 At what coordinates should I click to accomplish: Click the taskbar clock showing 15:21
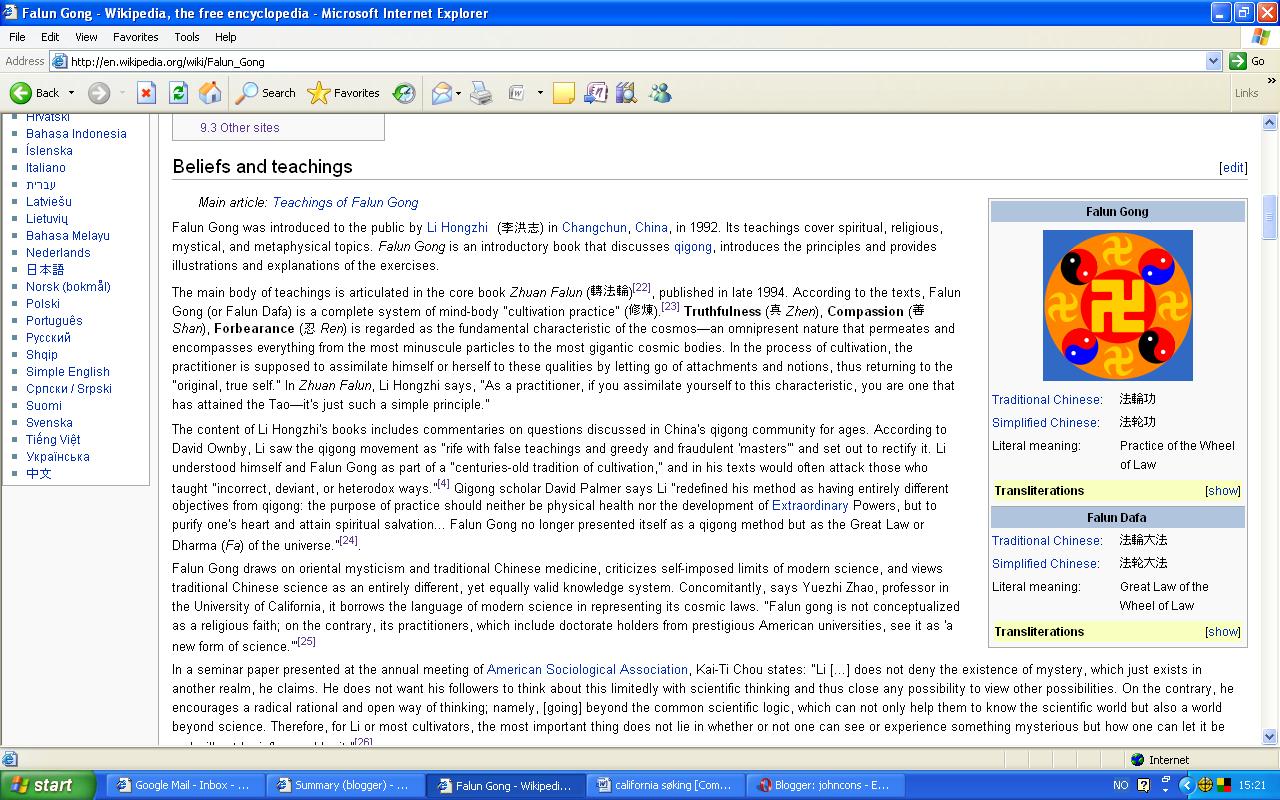click(x=1252, y=785)
